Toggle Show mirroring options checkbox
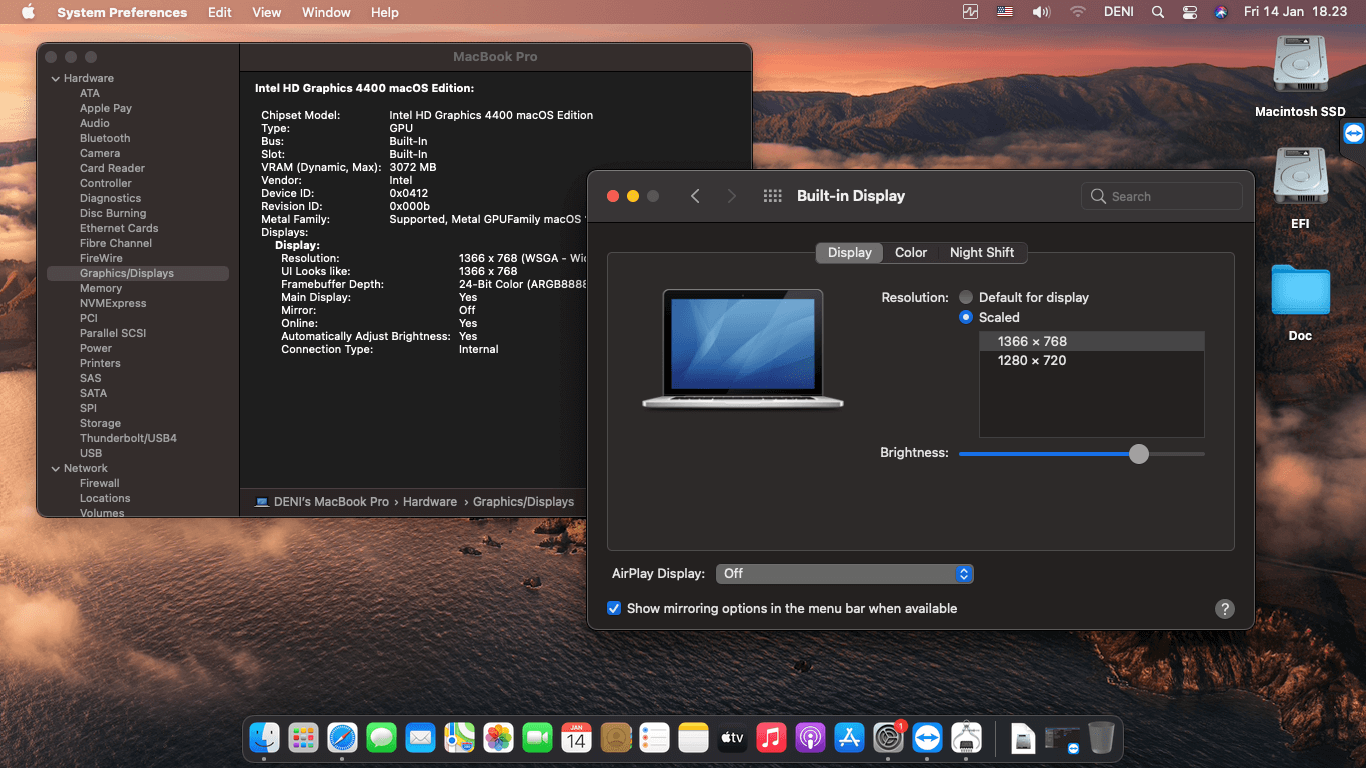The height and width of the screenshot is (768, 1366). pos(614,608)
